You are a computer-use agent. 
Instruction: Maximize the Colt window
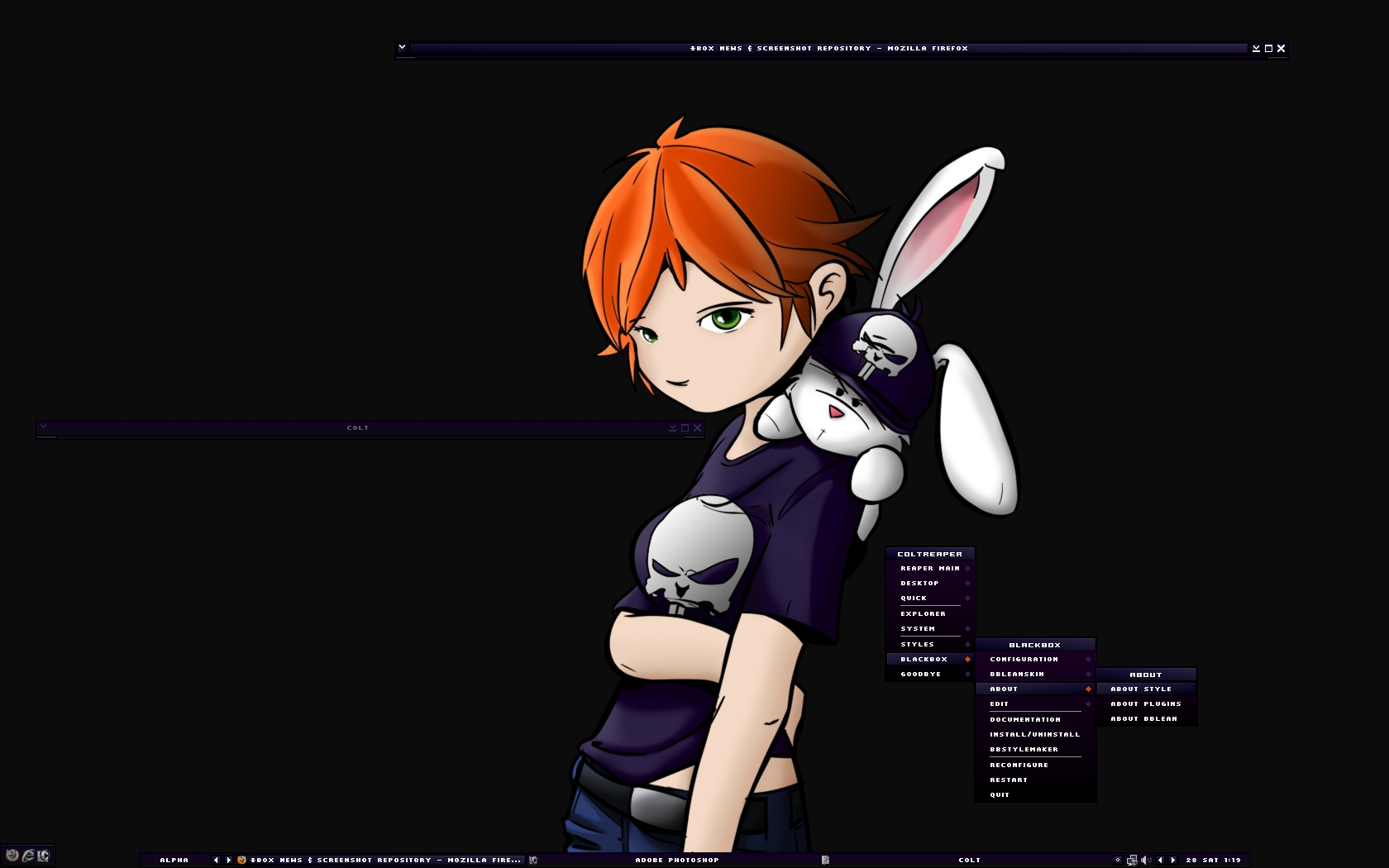click(685, 427)
